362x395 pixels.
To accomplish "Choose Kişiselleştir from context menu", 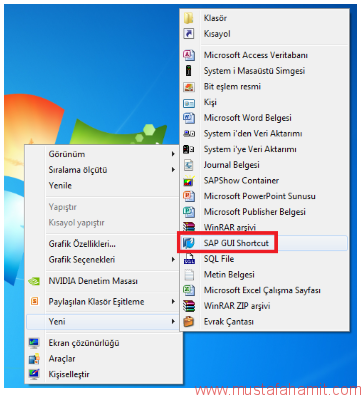I will point(104,374).
